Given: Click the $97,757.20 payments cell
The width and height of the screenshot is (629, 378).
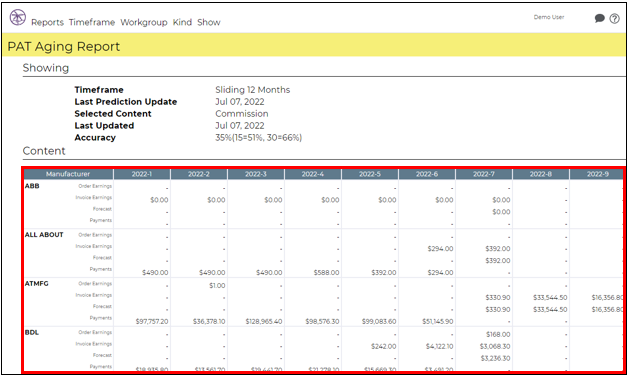Looking at the screenshot, I should [x=152, y=321].
